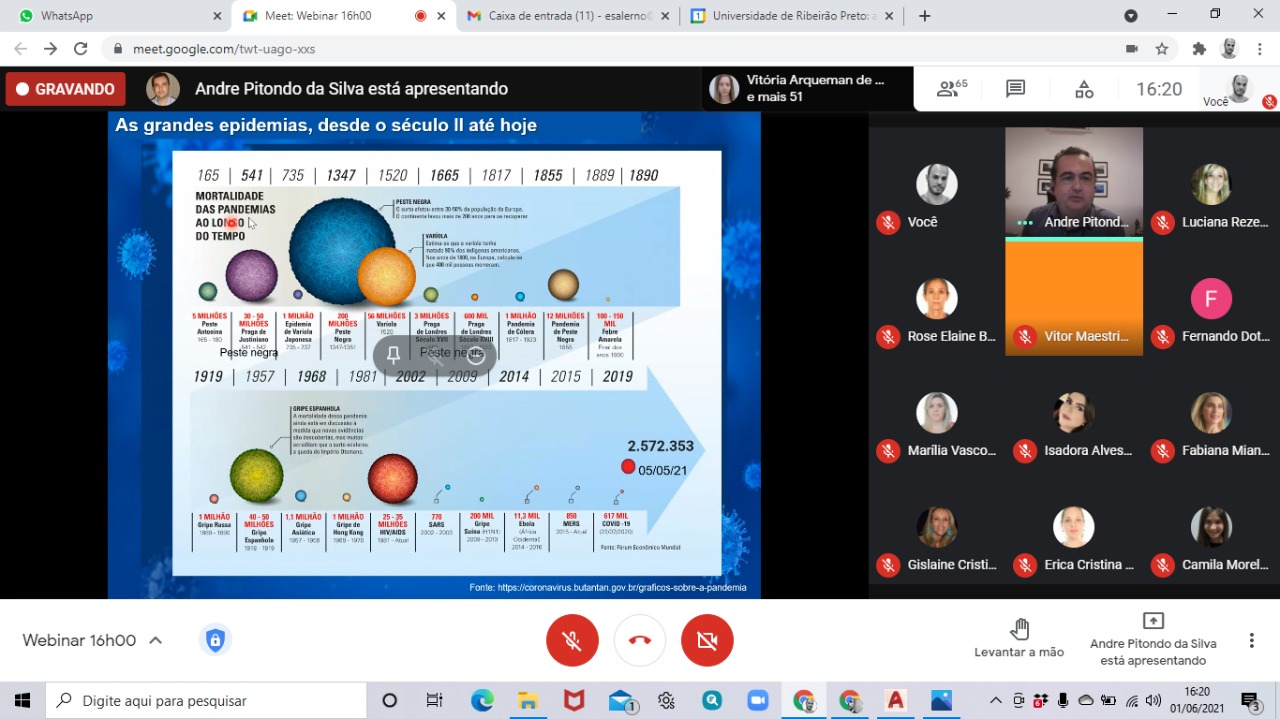Expand meeting details next to Webinar 16h00
1280x719 pixels.
(x=155, y=641)
